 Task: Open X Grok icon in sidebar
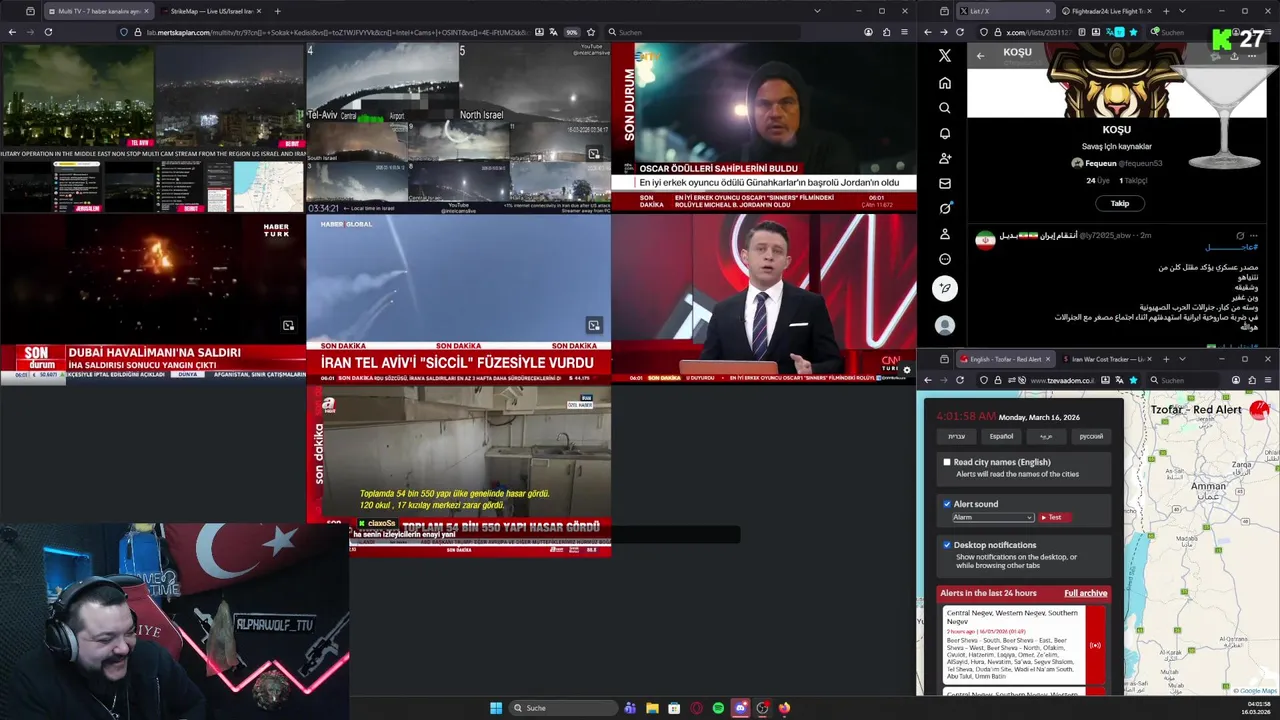[x=945, y=208]
